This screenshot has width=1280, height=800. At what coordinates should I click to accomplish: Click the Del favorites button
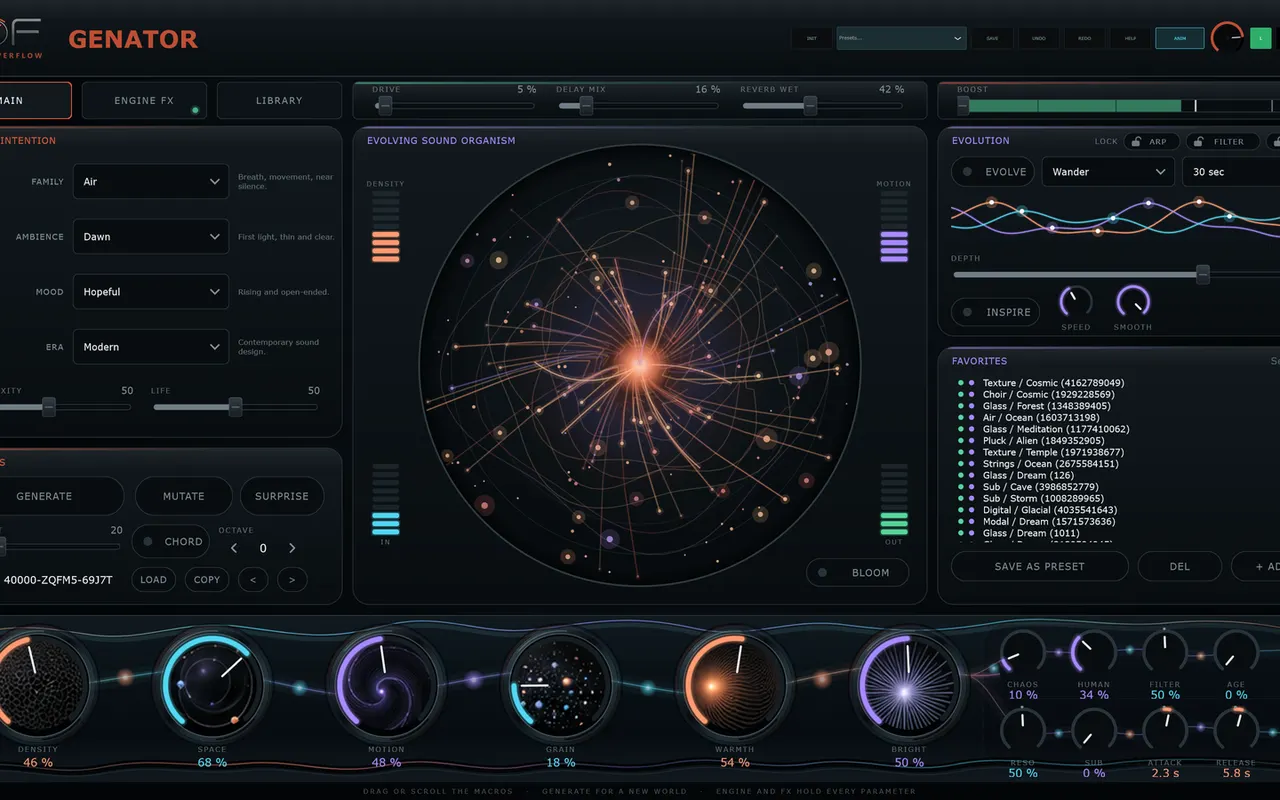point(1180,566)
